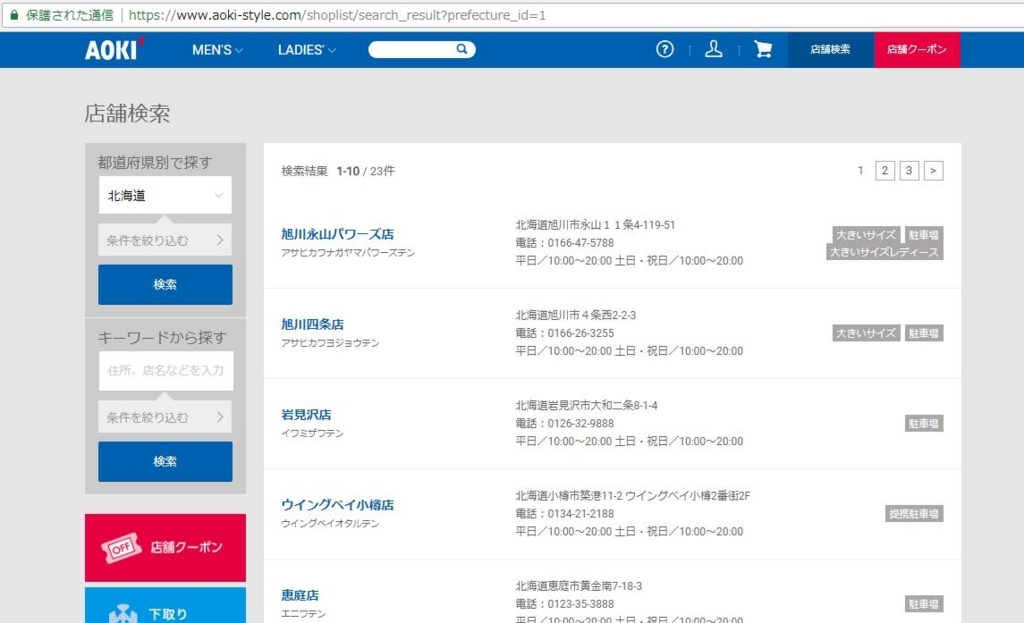This screenshot has width=1024, height=623.
Task: Click the keyword input 住所、店名などを入力
Action: (x=166, y=370)
